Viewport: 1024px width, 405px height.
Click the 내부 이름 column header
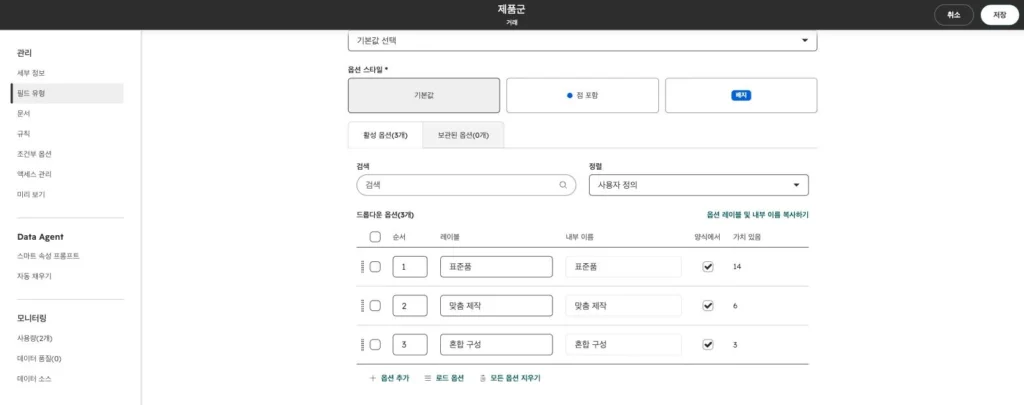point(579,237)
